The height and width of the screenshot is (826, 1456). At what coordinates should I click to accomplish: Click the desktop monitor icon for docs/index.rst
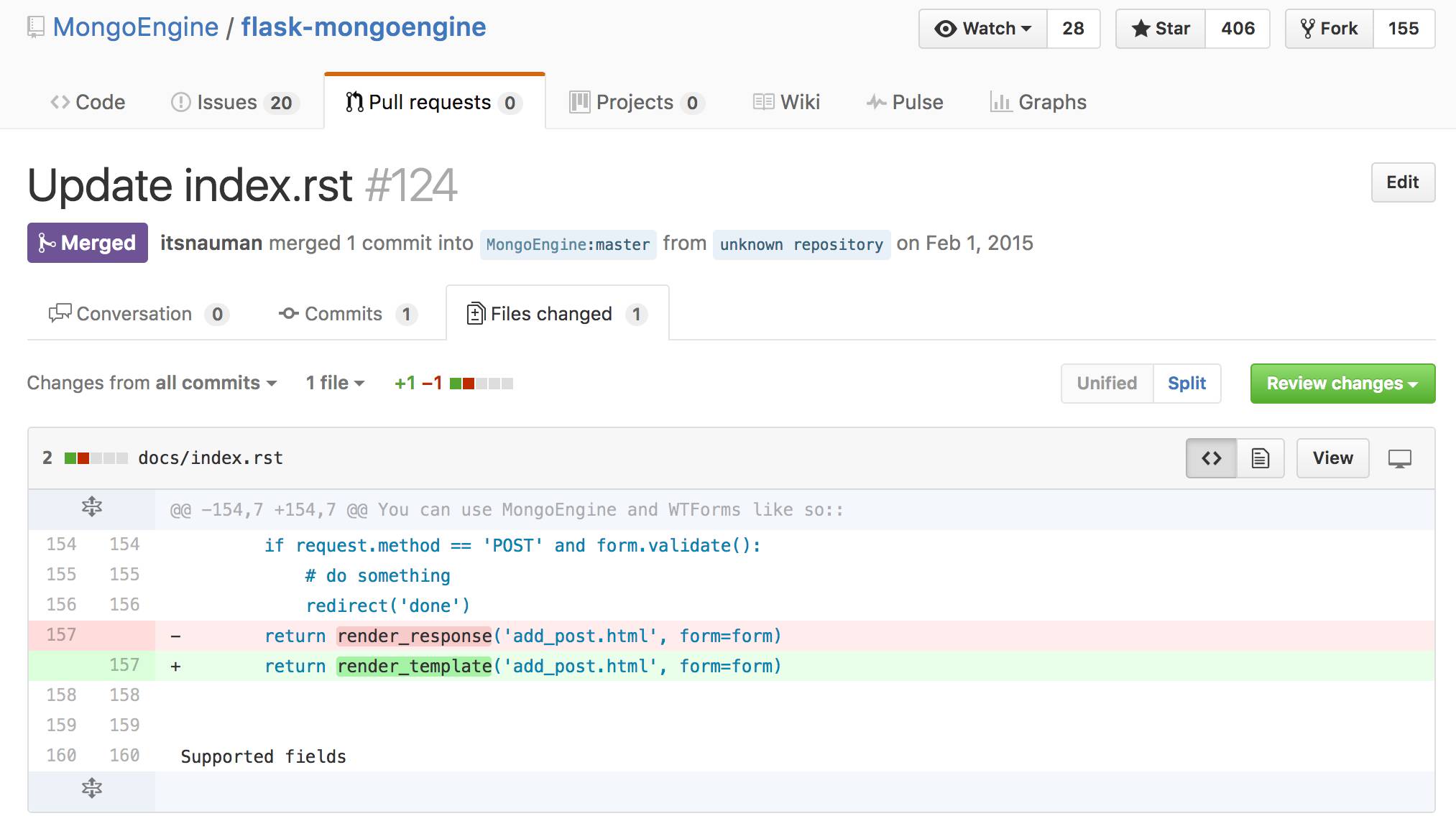(x=1399, y=458)
